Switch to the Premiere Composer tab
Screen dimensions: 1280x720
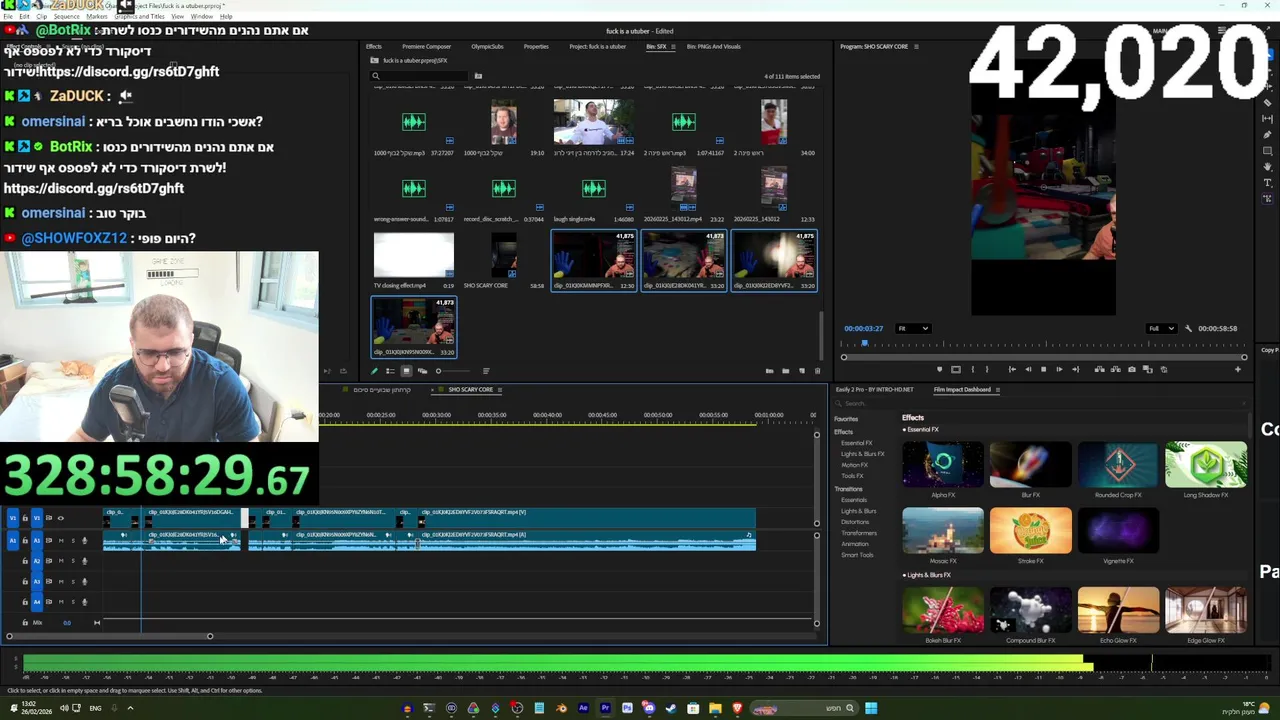(x=426, y=46)
